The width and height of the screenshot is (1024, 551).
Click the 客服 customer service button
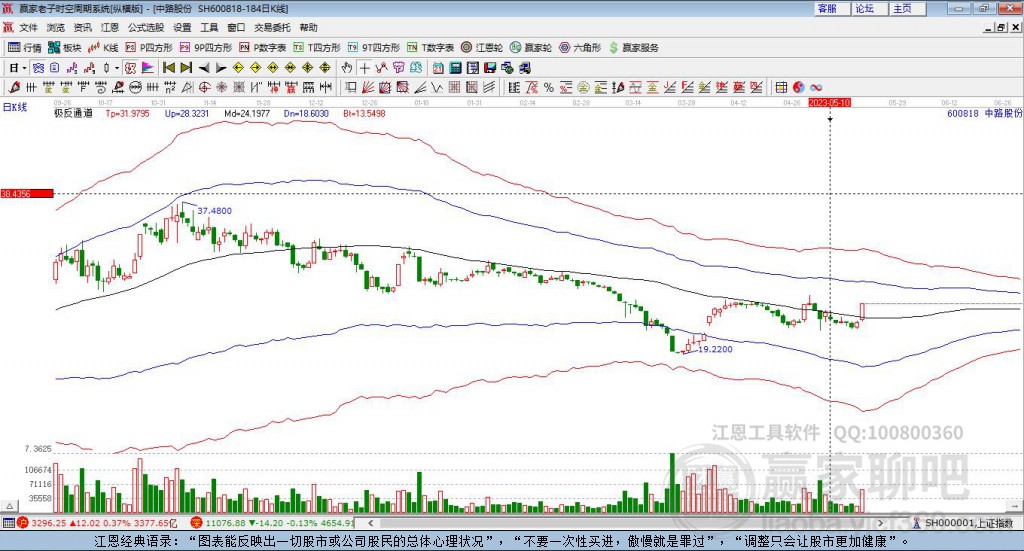[x=831, y=8]
